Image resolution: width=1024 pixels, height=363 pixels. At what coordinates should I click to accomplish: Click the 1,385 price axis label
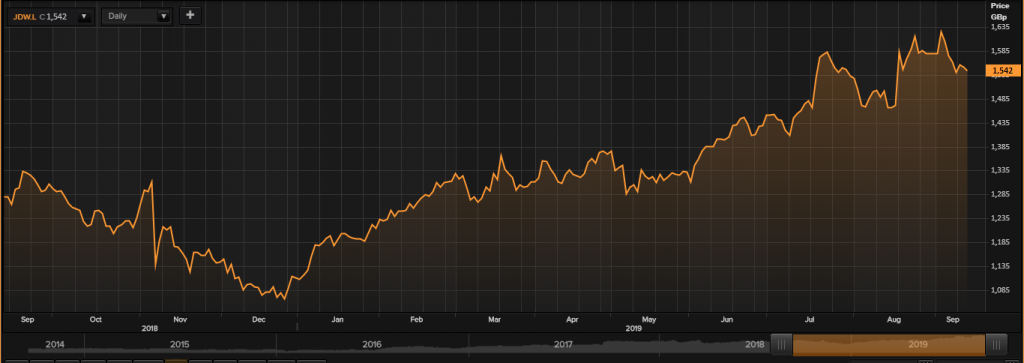[x=1000, y=148]
